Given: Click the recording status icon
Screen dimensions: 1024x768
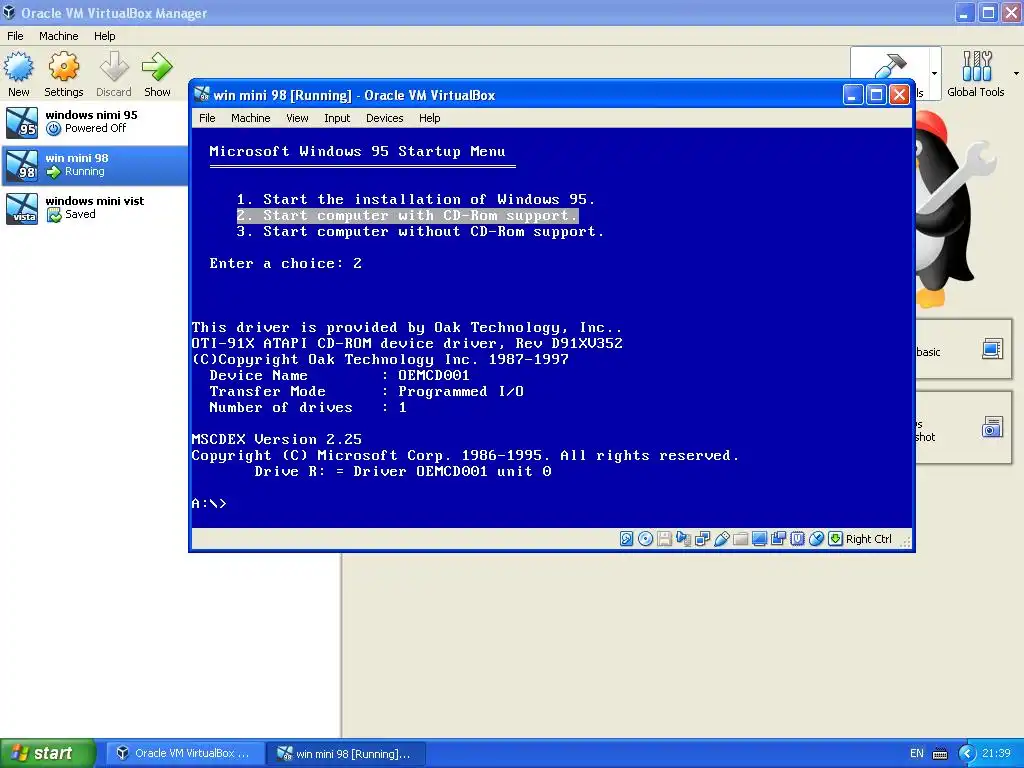Looking at the screenshot, I should (x=778, y=539).
